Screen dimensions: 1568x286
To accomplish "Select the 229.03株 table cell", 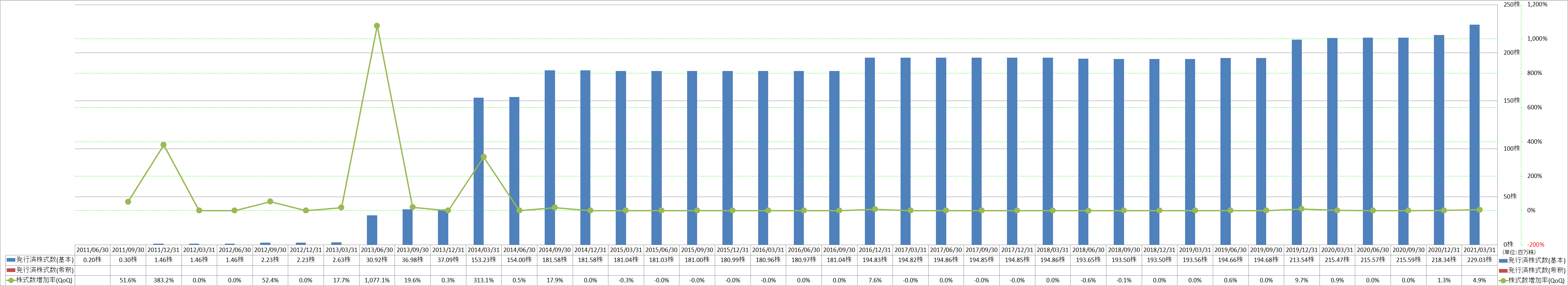I will click(x=1479, y=260).
